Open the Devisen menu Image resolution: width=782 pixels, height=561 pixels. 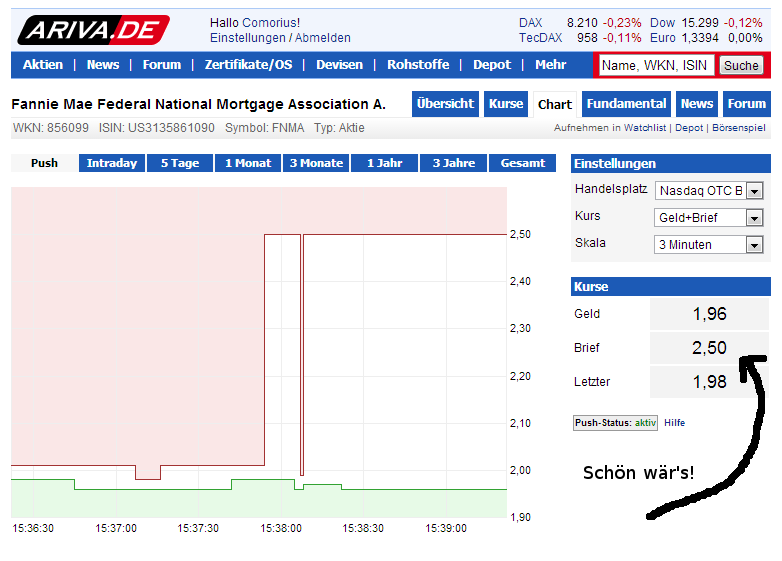coord(339,65)
